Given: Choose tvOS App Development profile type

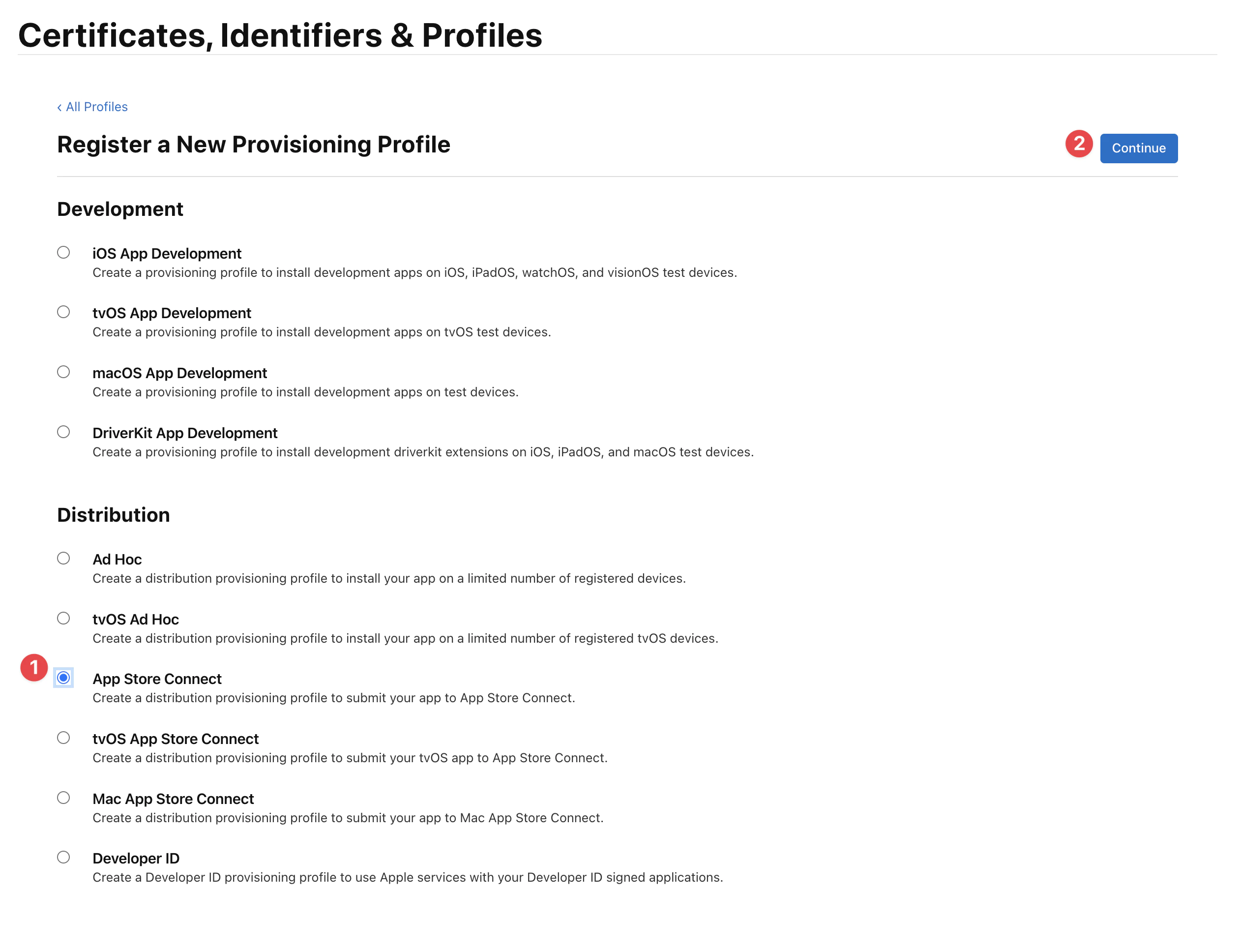Looking at the screenshot, I should coord(63,312).
